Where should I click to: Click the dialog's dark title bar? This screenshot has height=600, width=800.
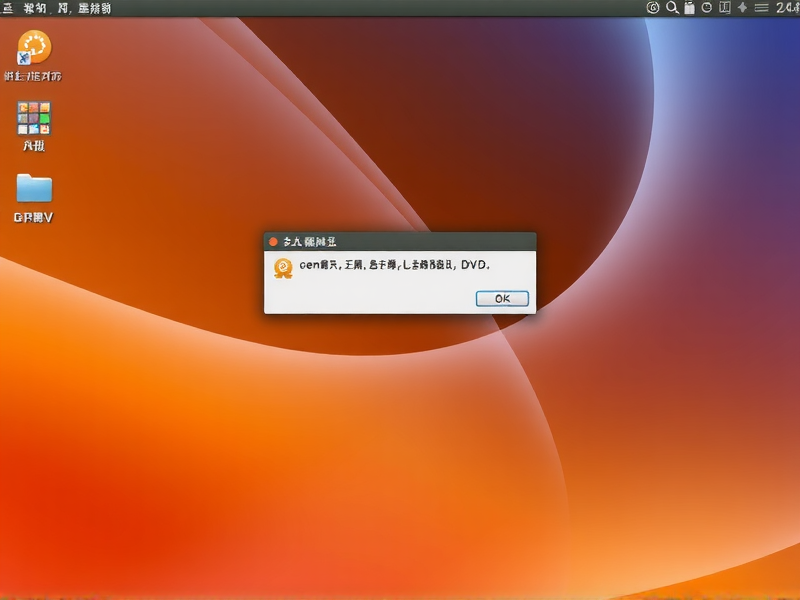[420, 241]
